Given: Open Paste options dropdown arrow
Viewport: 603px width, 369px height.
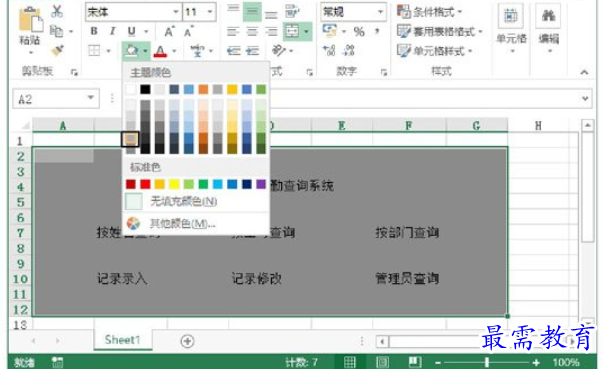Looking at the screenshot, I should [31, 52].
